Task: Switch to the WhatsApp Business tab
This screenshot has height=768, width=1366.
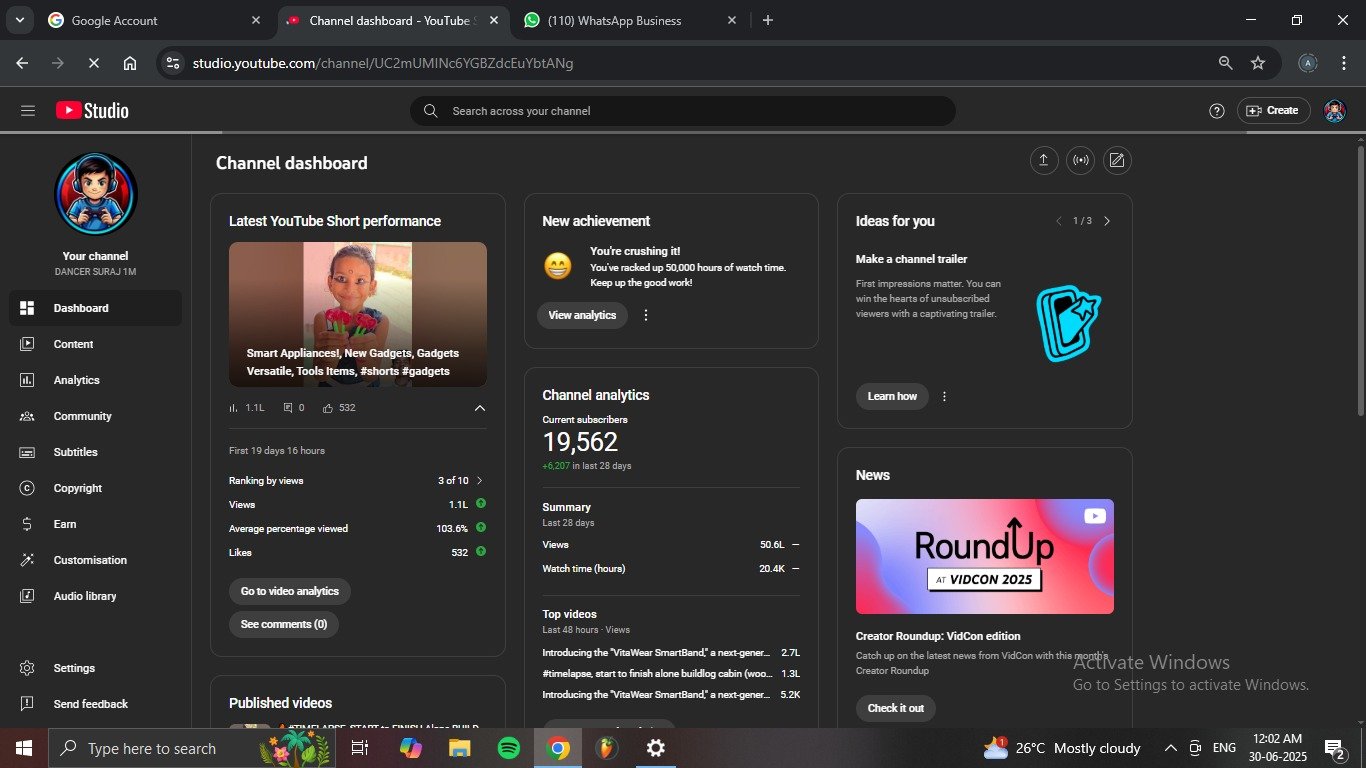Action: pos(631,20)
